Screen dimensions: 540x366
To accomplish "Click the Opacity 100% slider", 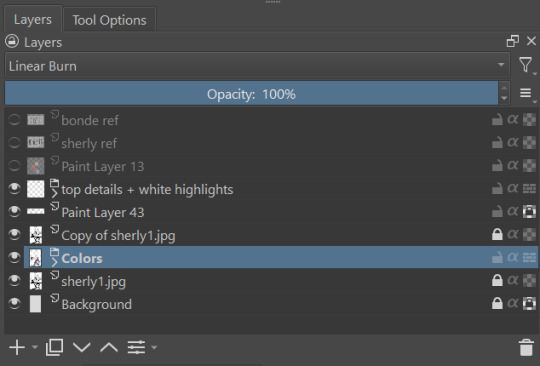I will [251, 94].
